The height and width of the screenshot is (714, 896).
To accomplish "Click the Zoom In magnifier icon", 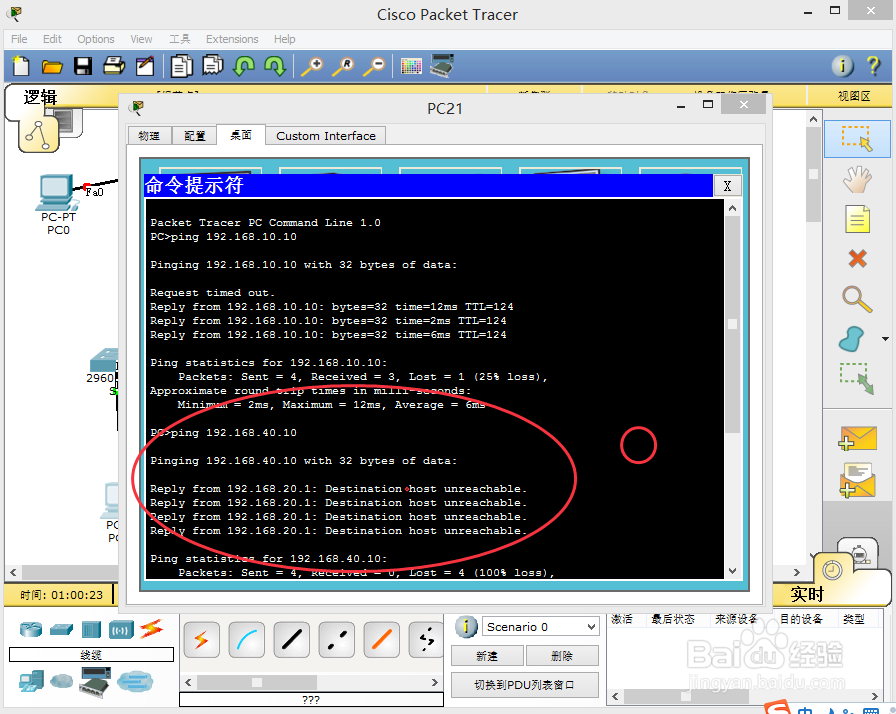I will point(312,66).
